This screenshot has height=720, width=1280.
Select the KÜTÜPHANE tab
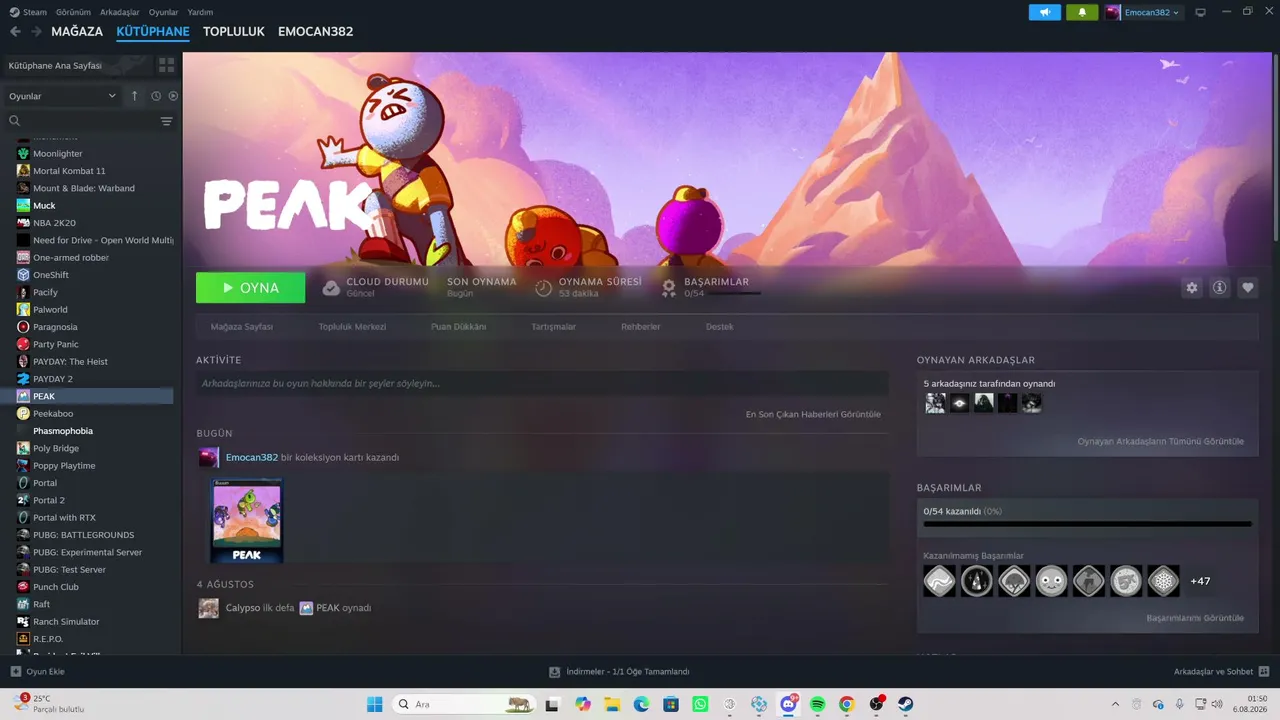(x=153, y=32)
